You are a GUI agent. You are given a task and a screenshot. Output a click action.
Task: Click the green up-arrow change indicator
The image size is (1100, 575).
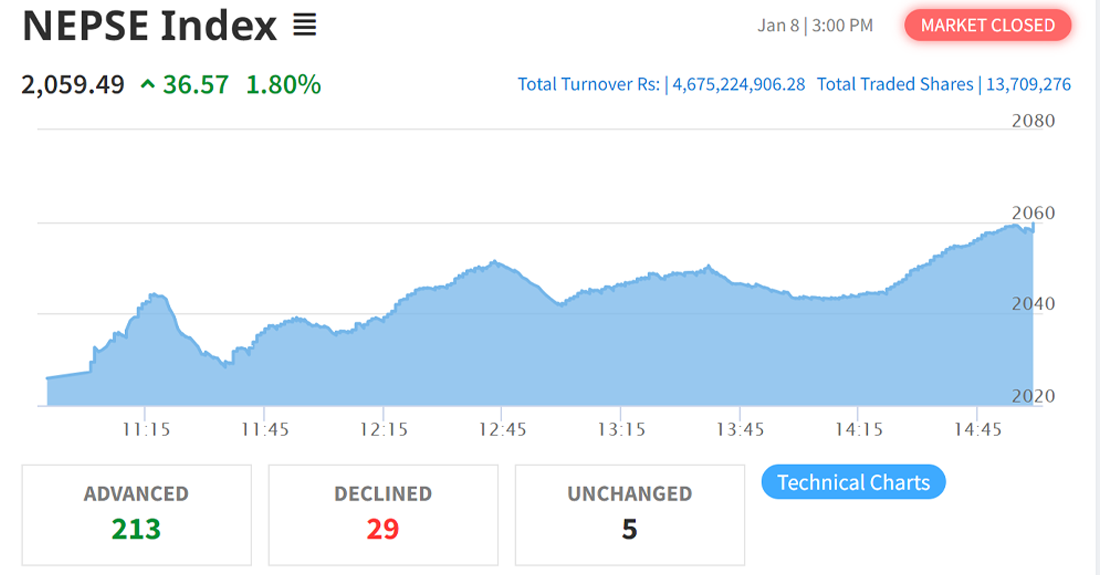point(148,85)
